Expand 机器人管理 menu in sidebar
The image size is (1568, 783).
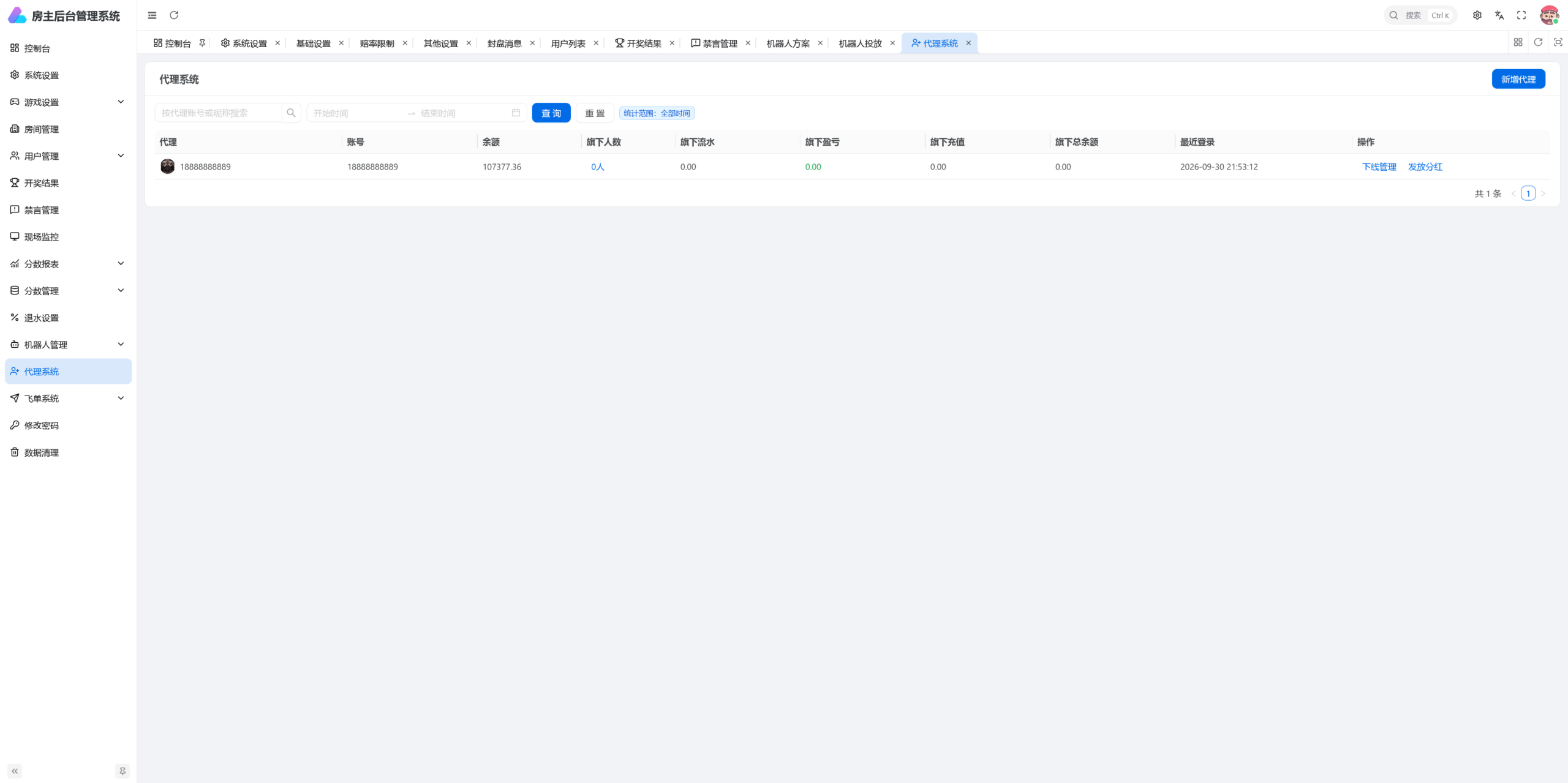tap(68, 345)
